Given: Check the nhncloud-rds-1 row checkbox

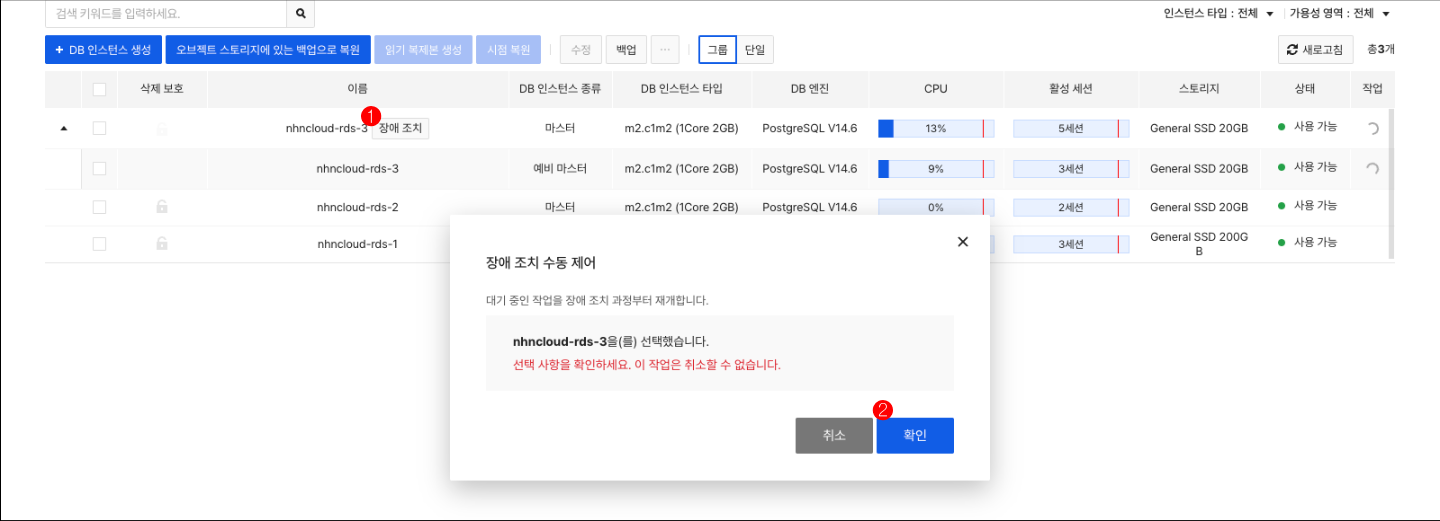Looking at the screenshot, I should pyautogui.click(x=99, y=243).
